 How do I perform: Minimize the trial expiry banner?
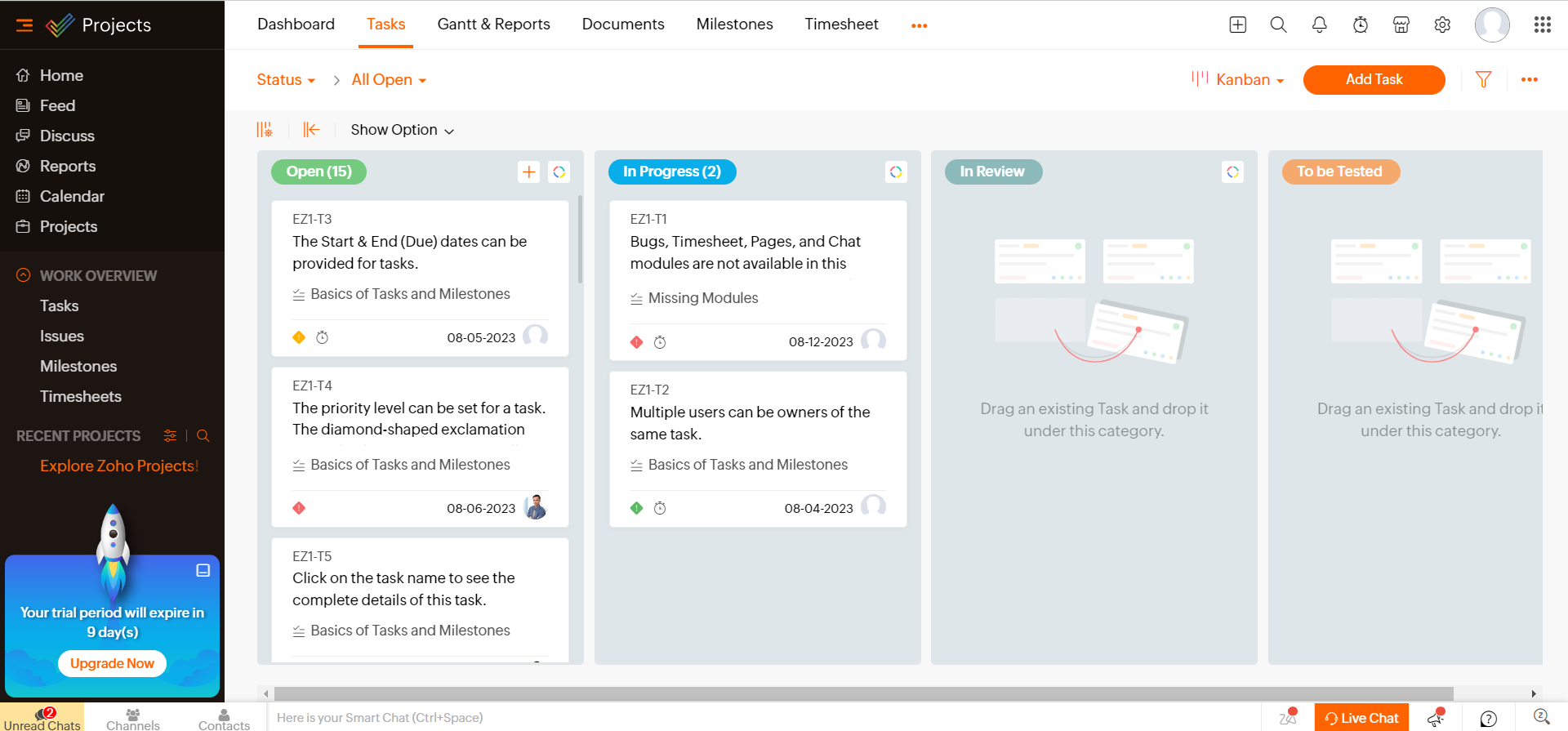pos(203,571)
